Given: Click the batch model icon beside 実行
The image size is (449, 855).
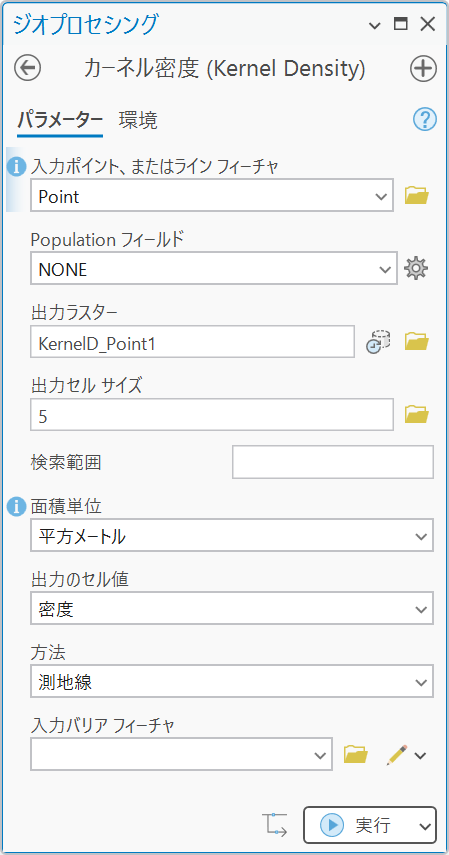Looking at the screenshot, I should point(277,824).
